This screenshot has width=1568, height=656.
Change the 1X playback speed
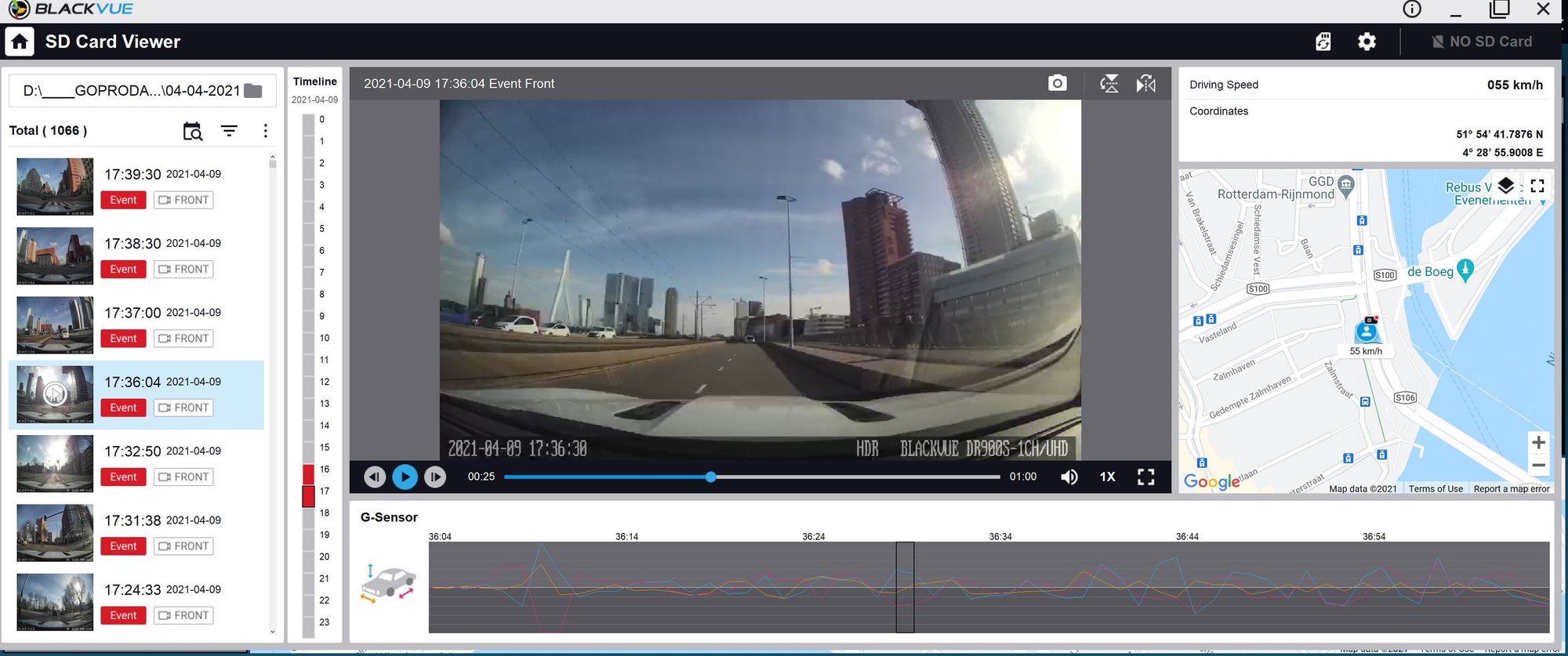tap(1107, 477)
